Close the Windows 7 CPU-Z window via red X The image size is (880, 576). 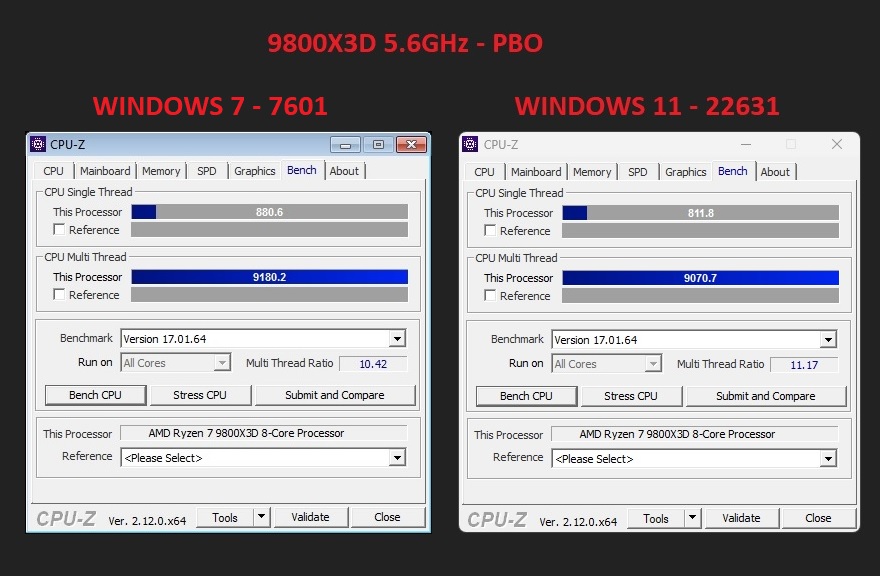(411, 145)
